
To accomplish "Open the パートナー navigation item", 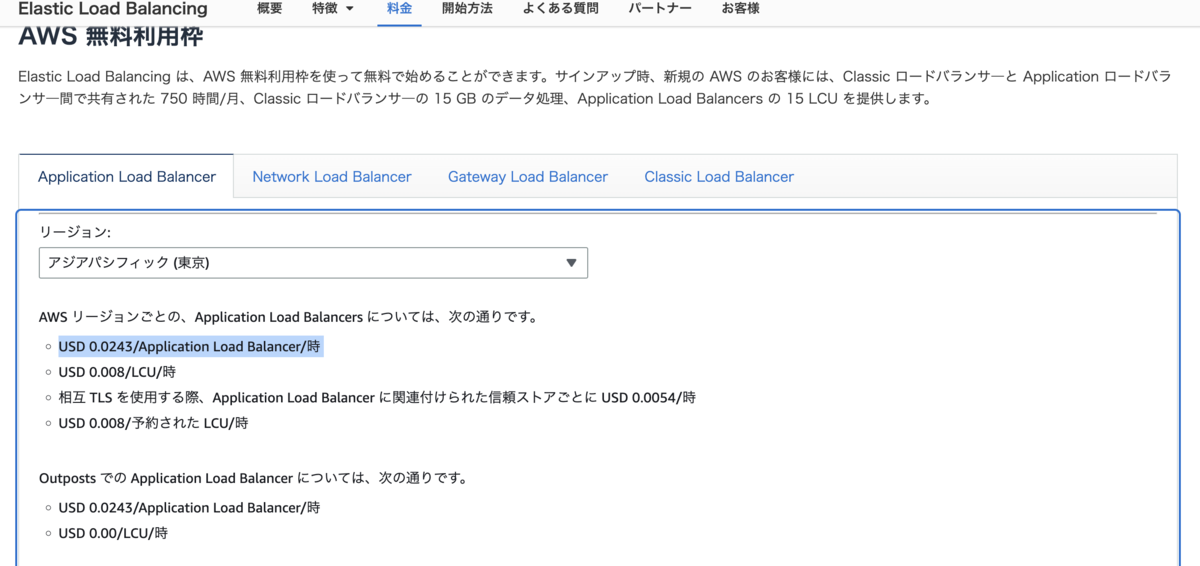I will (660, 9).
